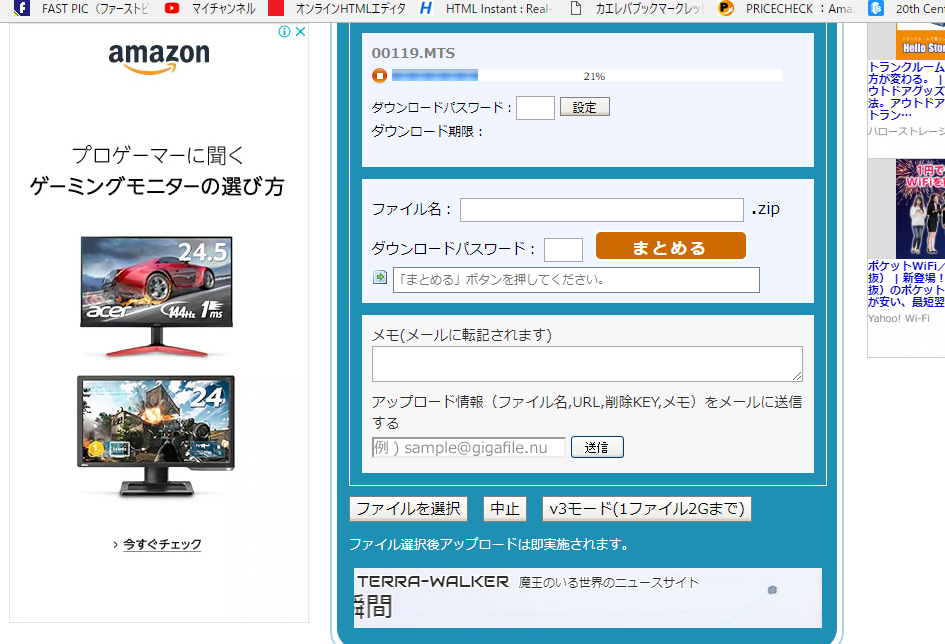The height and width of the screenshot is (644, 945).
Task: Click the Yahoo! Wi-Fi advertiser text
Action: tap(899, 318)
